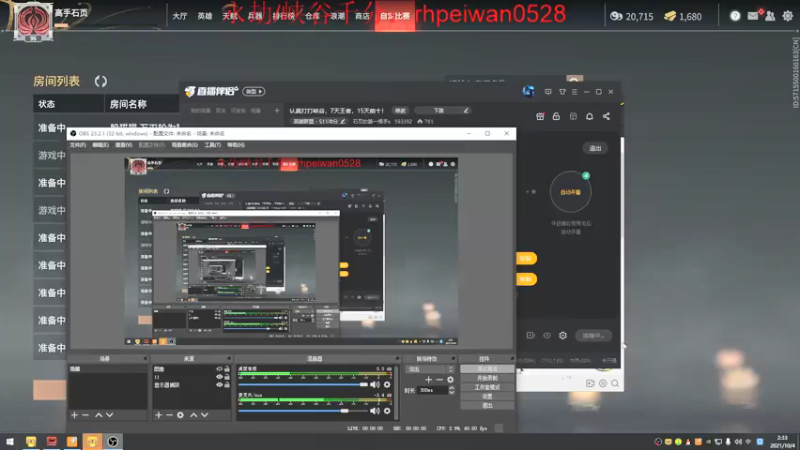Viewport: 800px width, 450px height.
Task: Refresh the 房间列表 room list
Action: [x=101, y=81]
